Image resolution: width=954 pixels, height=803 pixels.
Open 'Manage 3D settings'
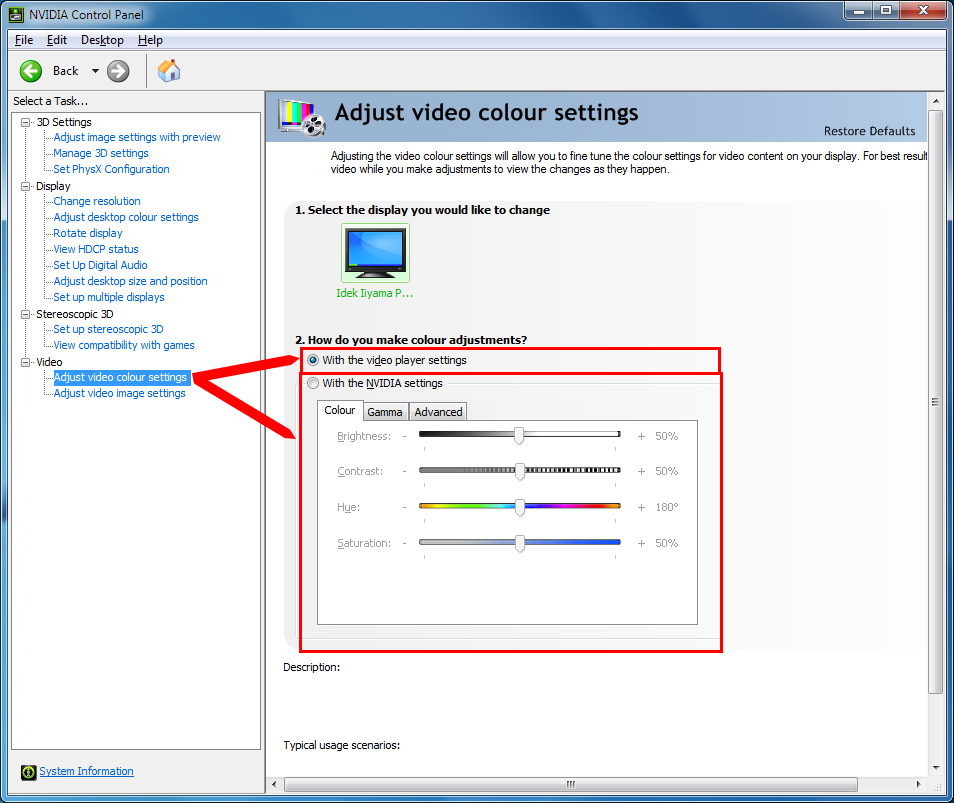[x=101, y=153]
